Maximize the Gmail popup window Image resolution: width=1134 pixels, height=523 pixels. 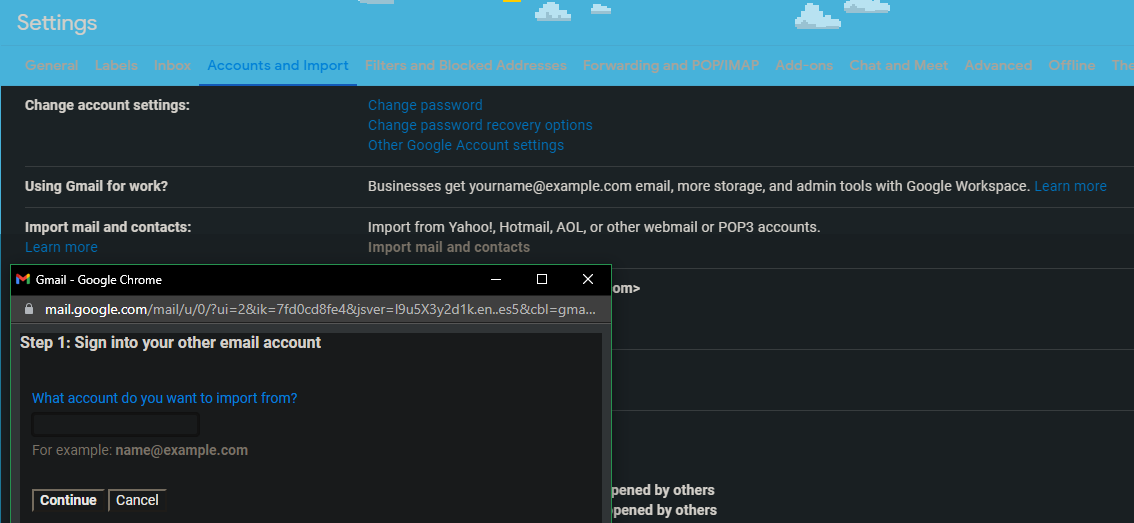(542, 279)
